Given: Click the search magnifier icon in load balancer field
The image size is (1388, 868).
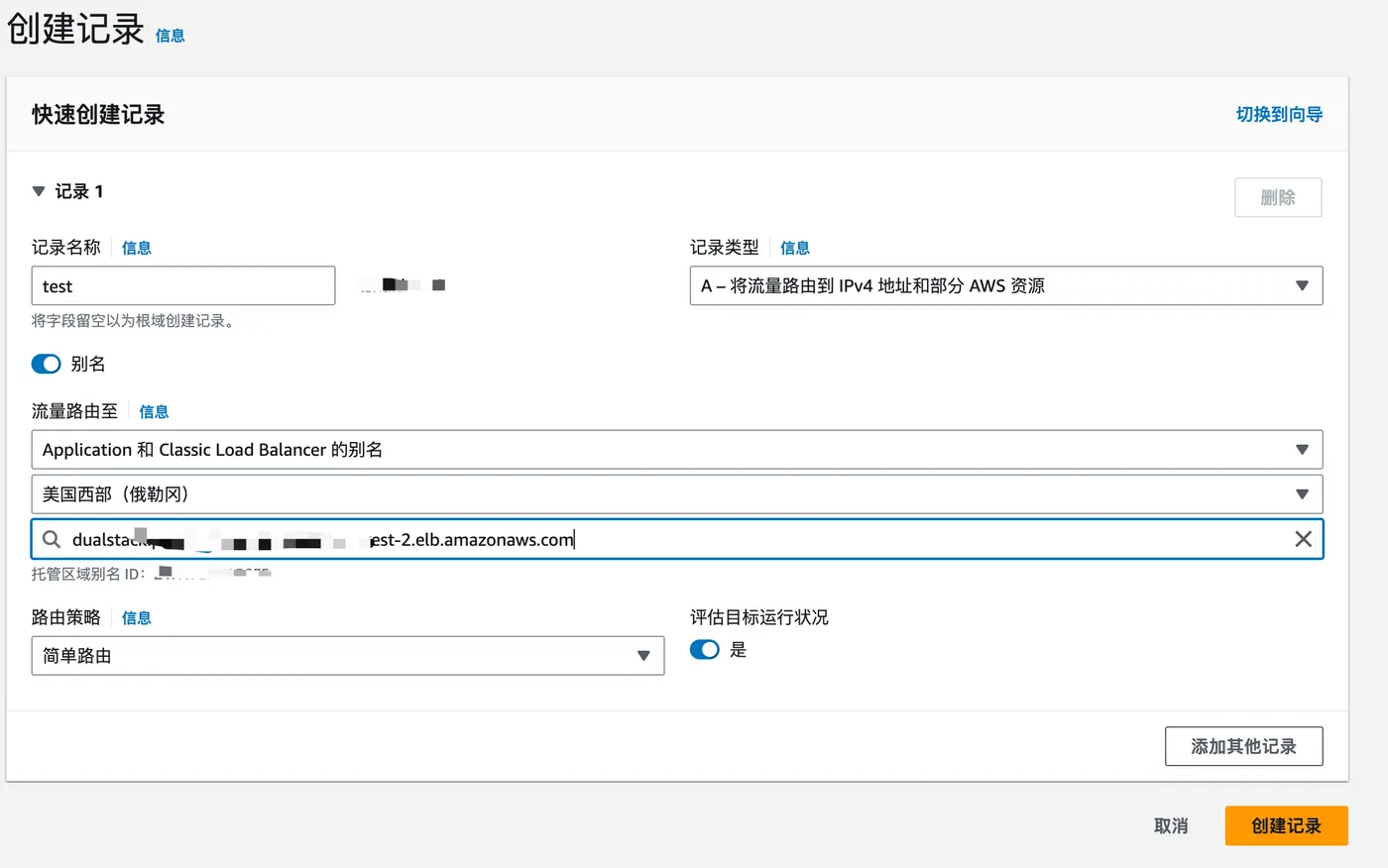Looking at the screenshot, I should pyautogui.click(x=52, y=539).
